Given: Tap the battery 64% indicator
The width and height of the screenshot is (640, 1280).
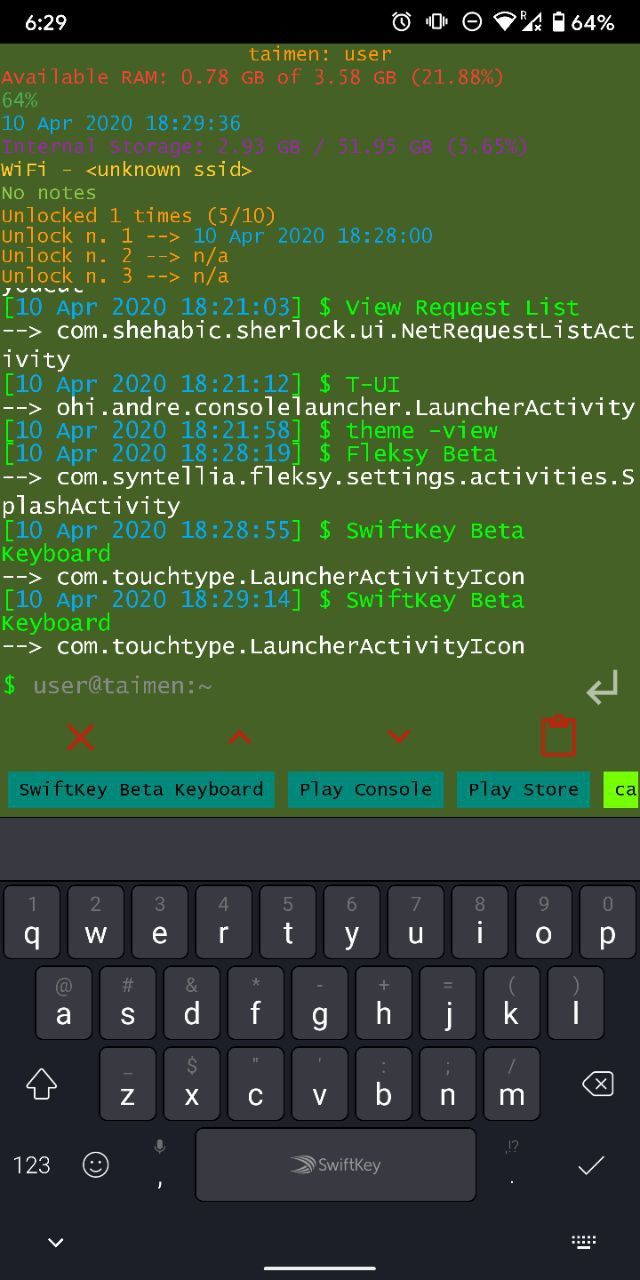Looking at the screenshot, I should click(584, 22).
